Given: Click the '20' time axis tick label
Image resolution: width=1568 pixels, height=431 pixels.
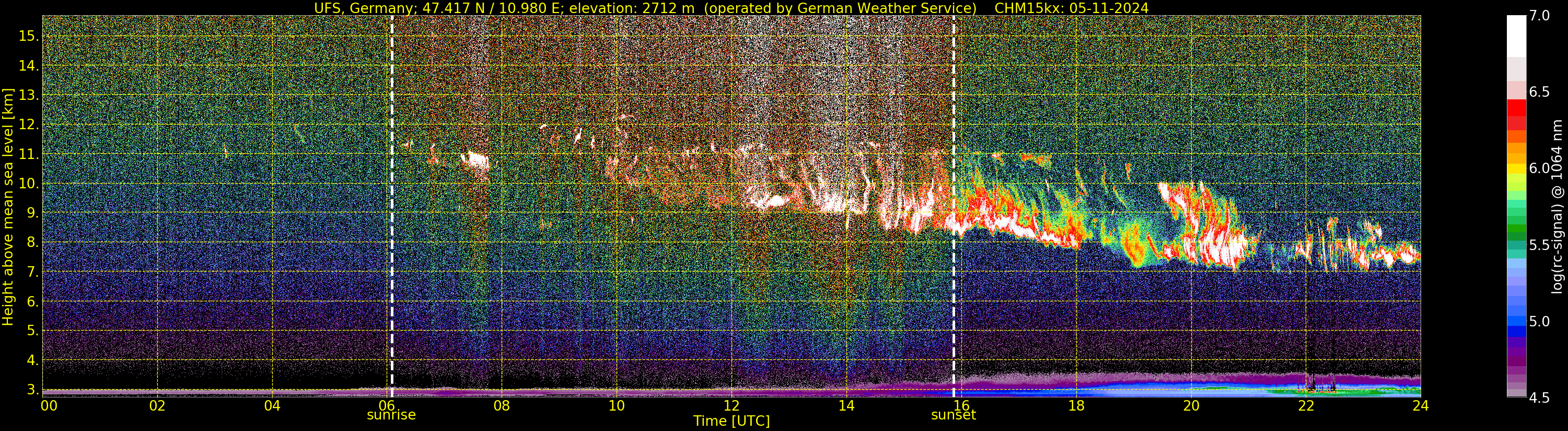Looking at the screenshot, I should (x=1191, y=405).
